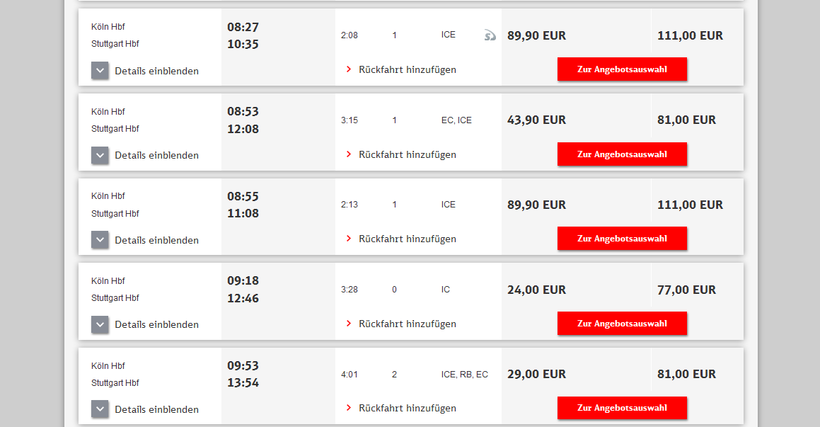Click Rückfahrt hinzufügen text on the 09:18 connection
This screenshot has height=427, width=820.
407,324
